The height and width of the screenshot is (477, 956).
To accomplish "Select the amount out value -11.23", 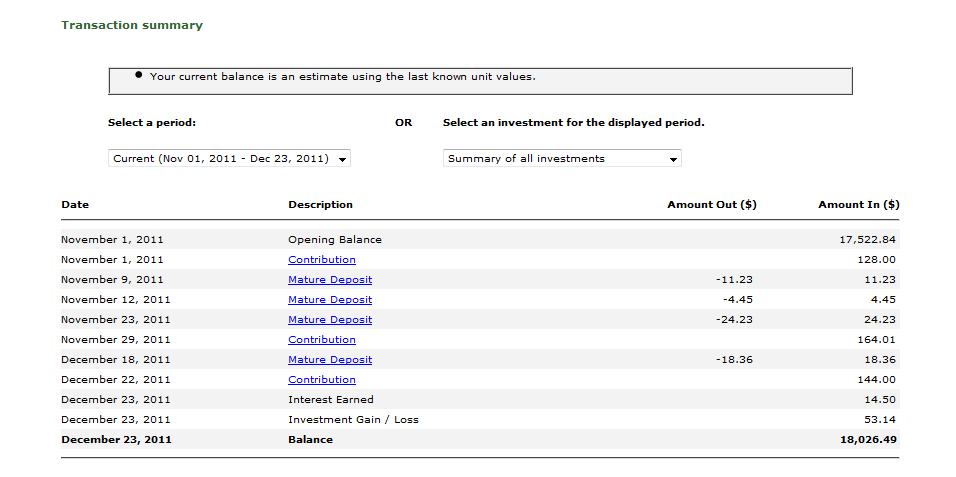I will pos(734,279).
